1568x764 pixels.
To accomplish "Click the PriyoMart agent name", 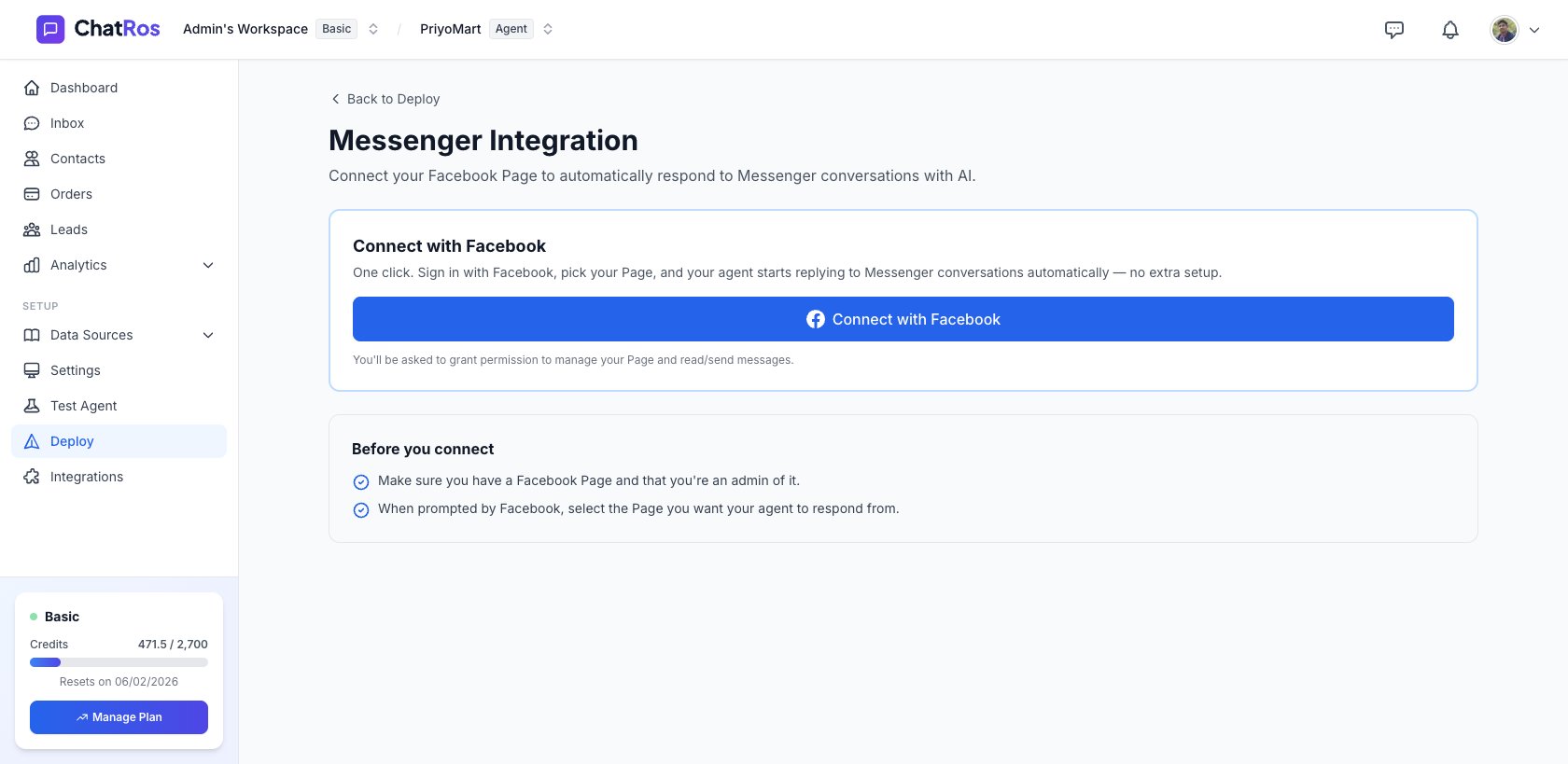I will 451,29.
